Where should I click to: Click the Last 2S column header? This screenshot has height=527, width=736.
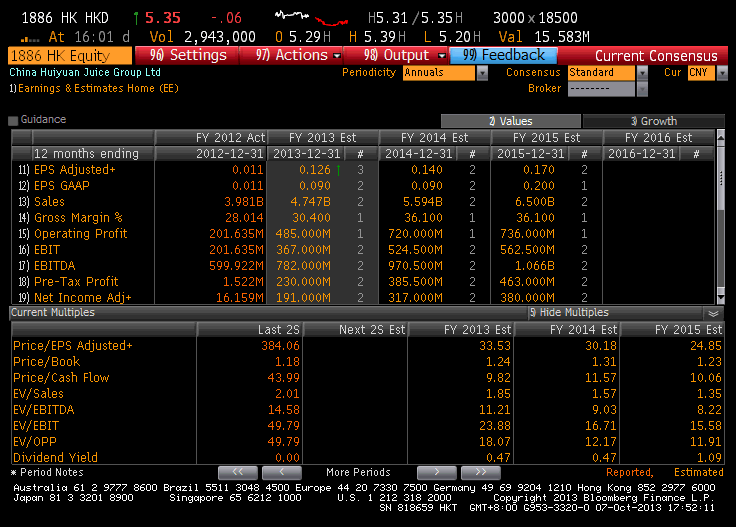pos(250,330)
